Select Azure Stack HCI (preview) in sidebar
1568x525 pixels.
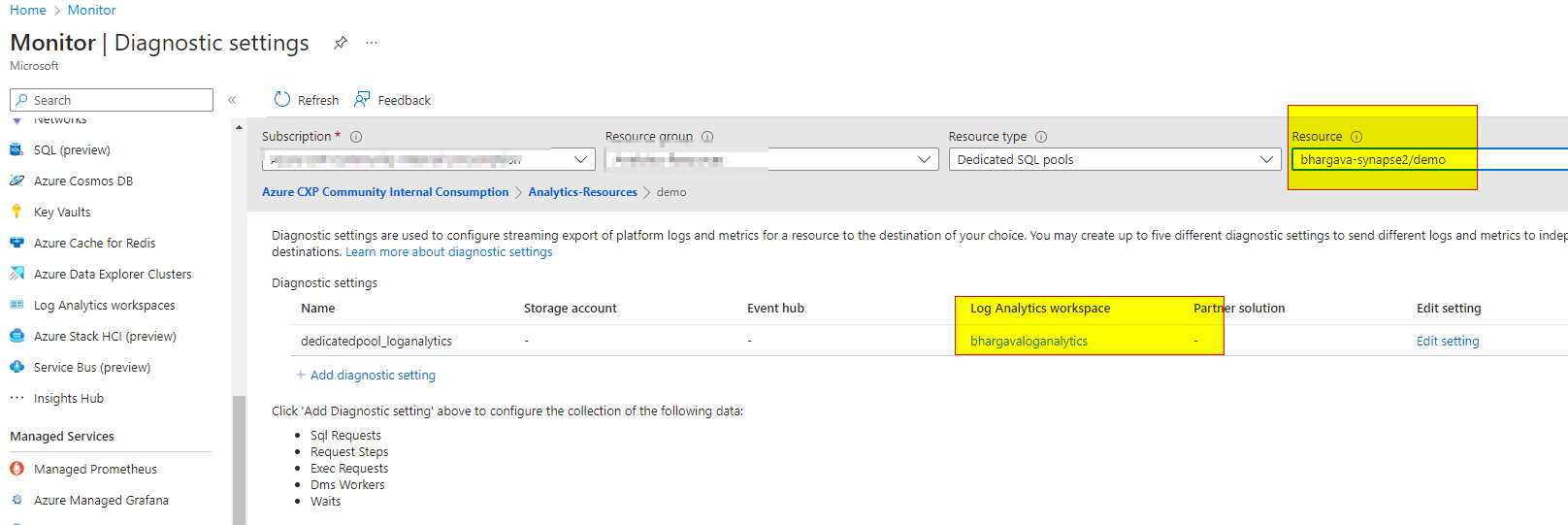pos(105,336)
